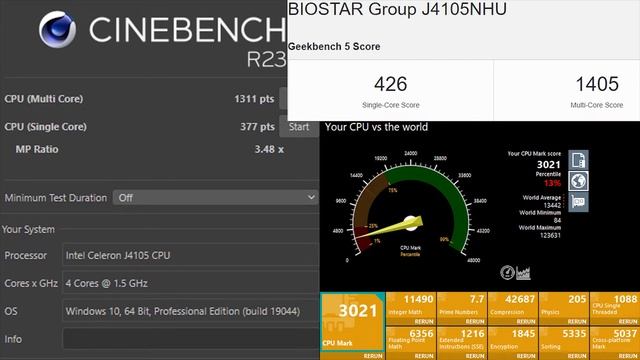Click the World Average 13442 value
This screenshot has height=360, width=640.
(552, 205)
